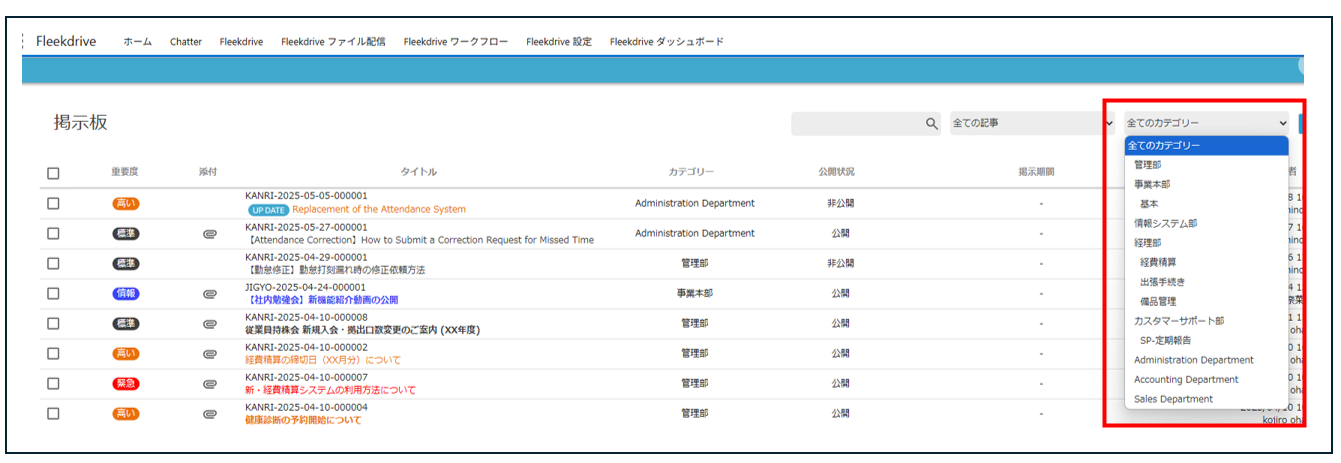
Task: Click attachment clip icon for KANRI-2025-04-10-000008
Action: coord(209,324)
